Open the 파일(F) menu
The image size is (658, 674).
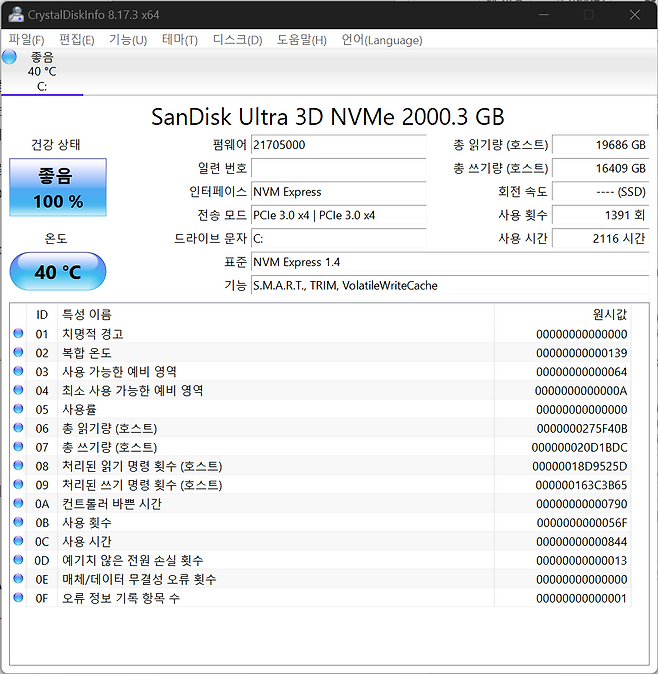pyautogui.click(x=26, y=40)
